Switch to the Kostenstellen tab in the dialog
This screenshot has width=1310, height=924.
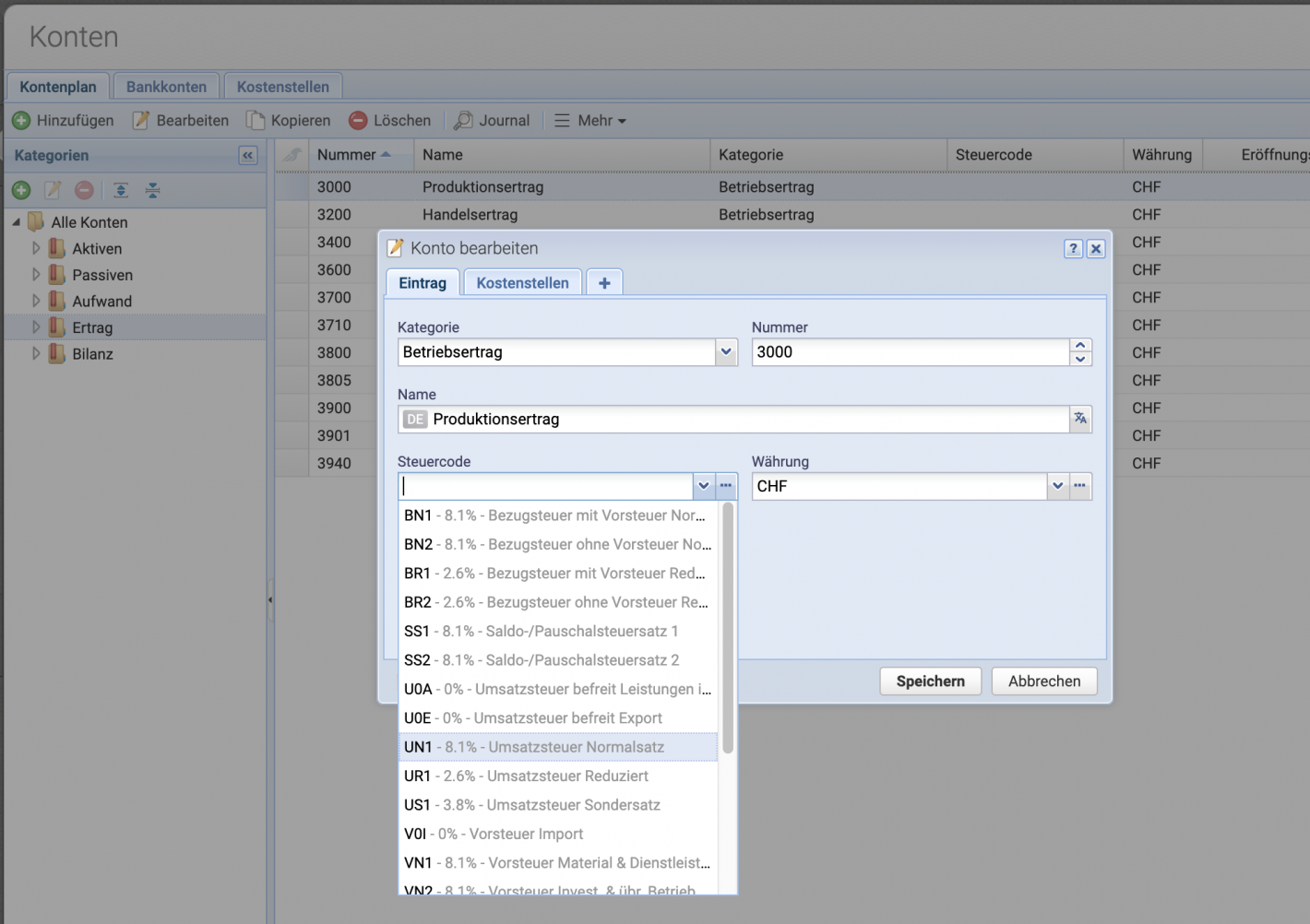click(522, 282)
